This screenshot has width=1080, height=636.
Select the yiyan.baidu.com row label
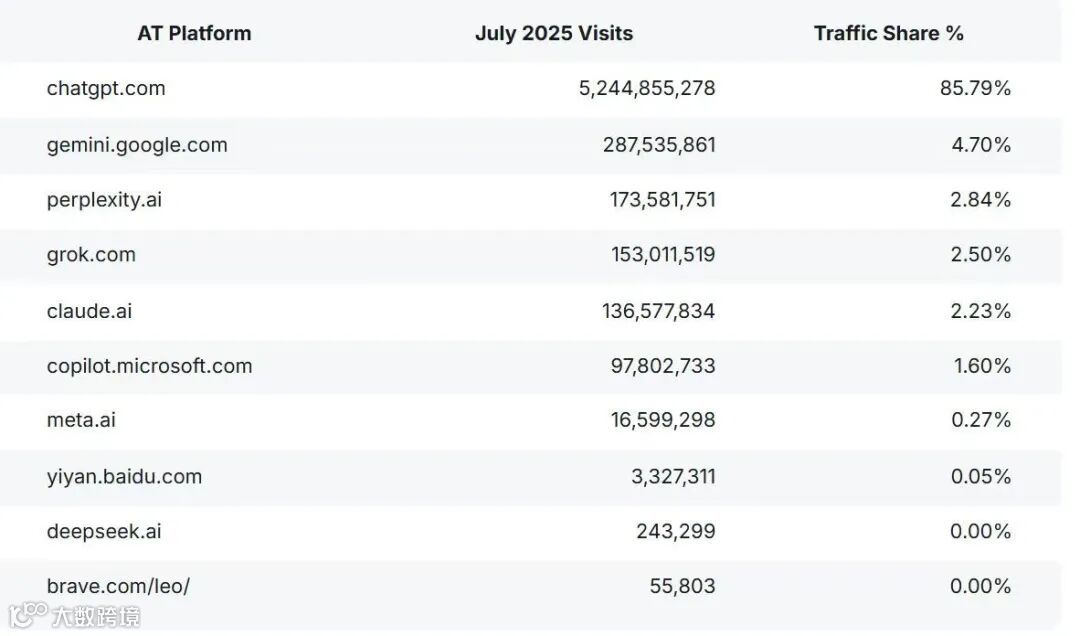(124, 477)
